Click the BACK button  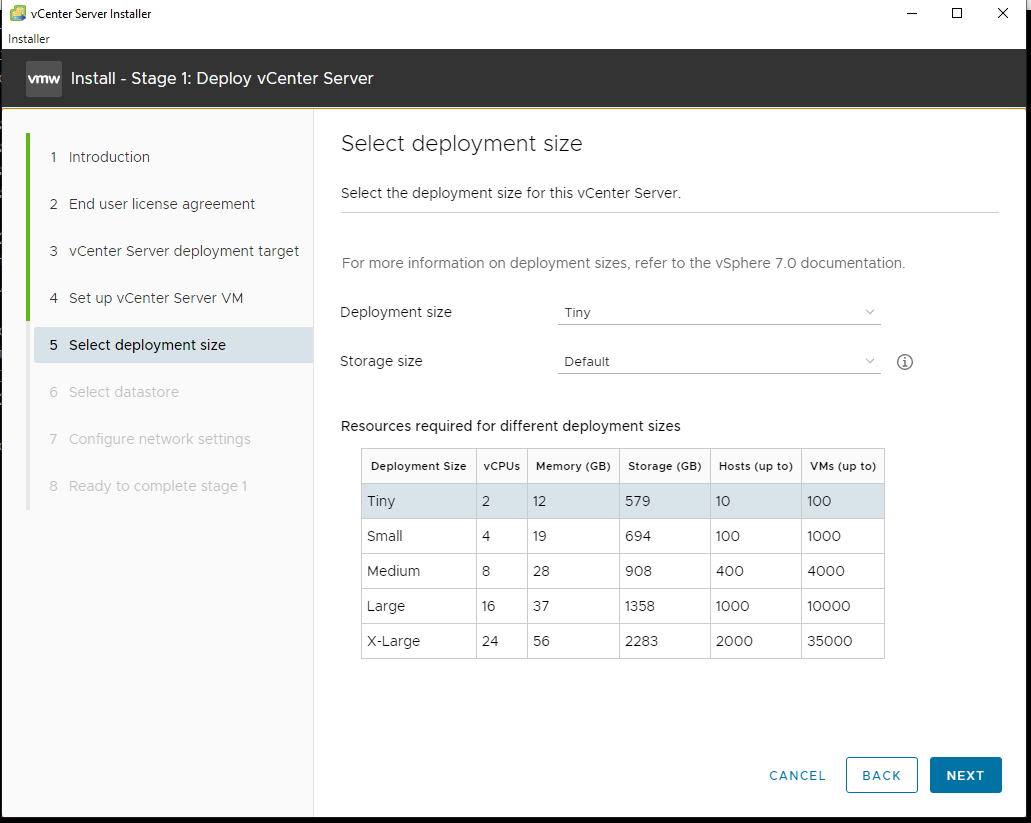[x=882, y=775]
